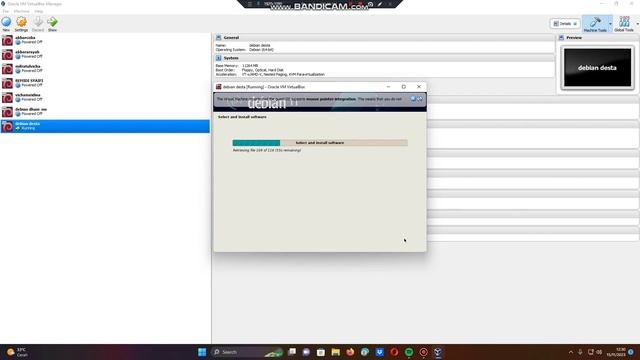The width and height of the screenshot is (640, 360).
Task: Click the General section icon
Action: click(x=218, y=38)
